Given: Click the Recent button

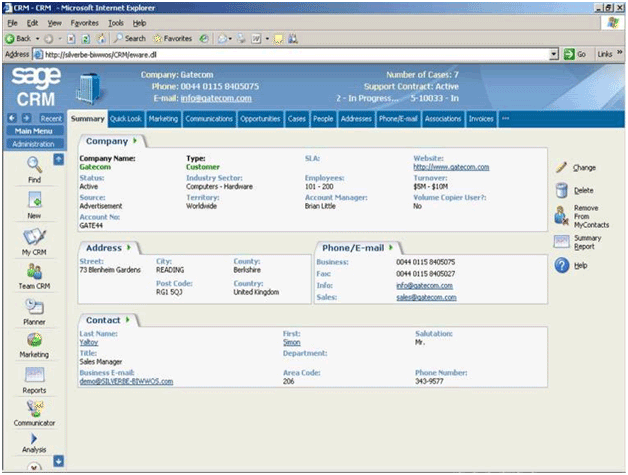Looking at the screenshot, I should tap(51, 119).
